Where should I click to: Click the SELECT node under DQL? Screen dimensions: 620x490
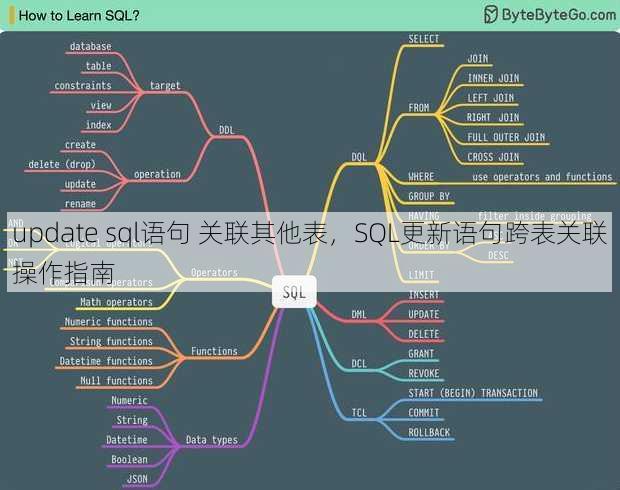pyautogui.click(x=424, y=39)
